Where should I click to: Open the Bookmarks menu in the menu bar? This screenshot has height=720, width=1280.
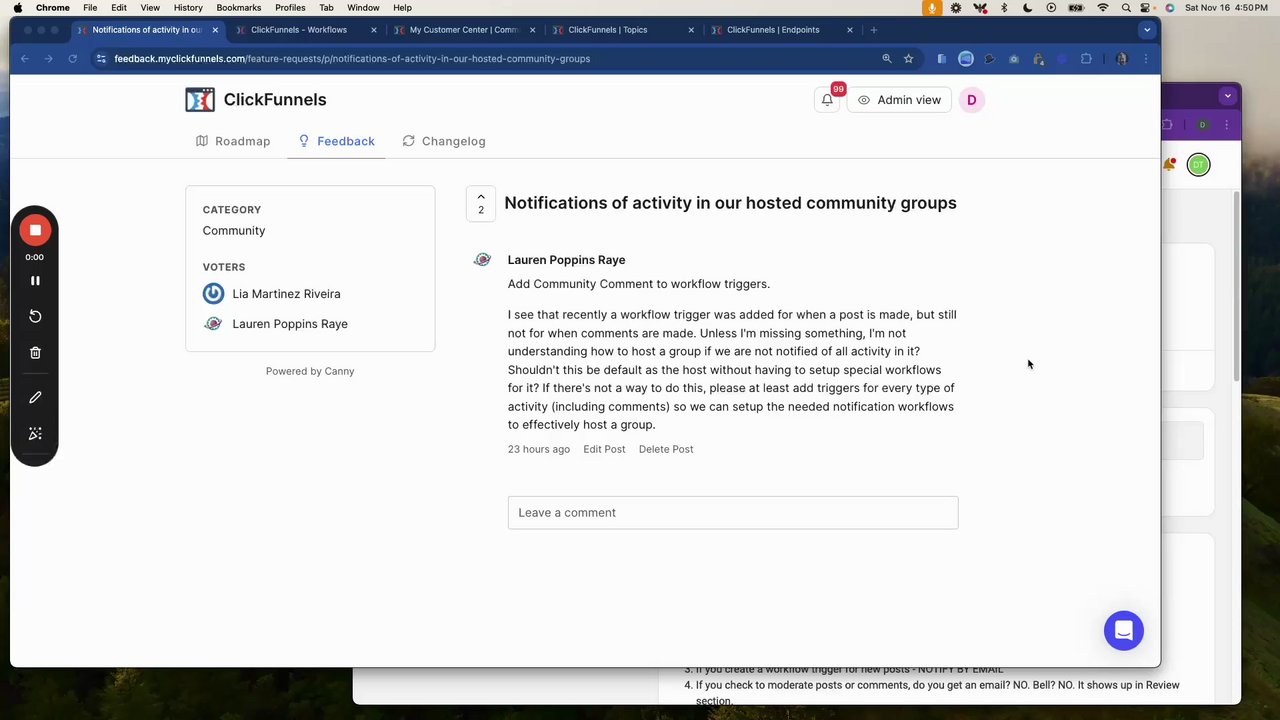coord(239,8)
